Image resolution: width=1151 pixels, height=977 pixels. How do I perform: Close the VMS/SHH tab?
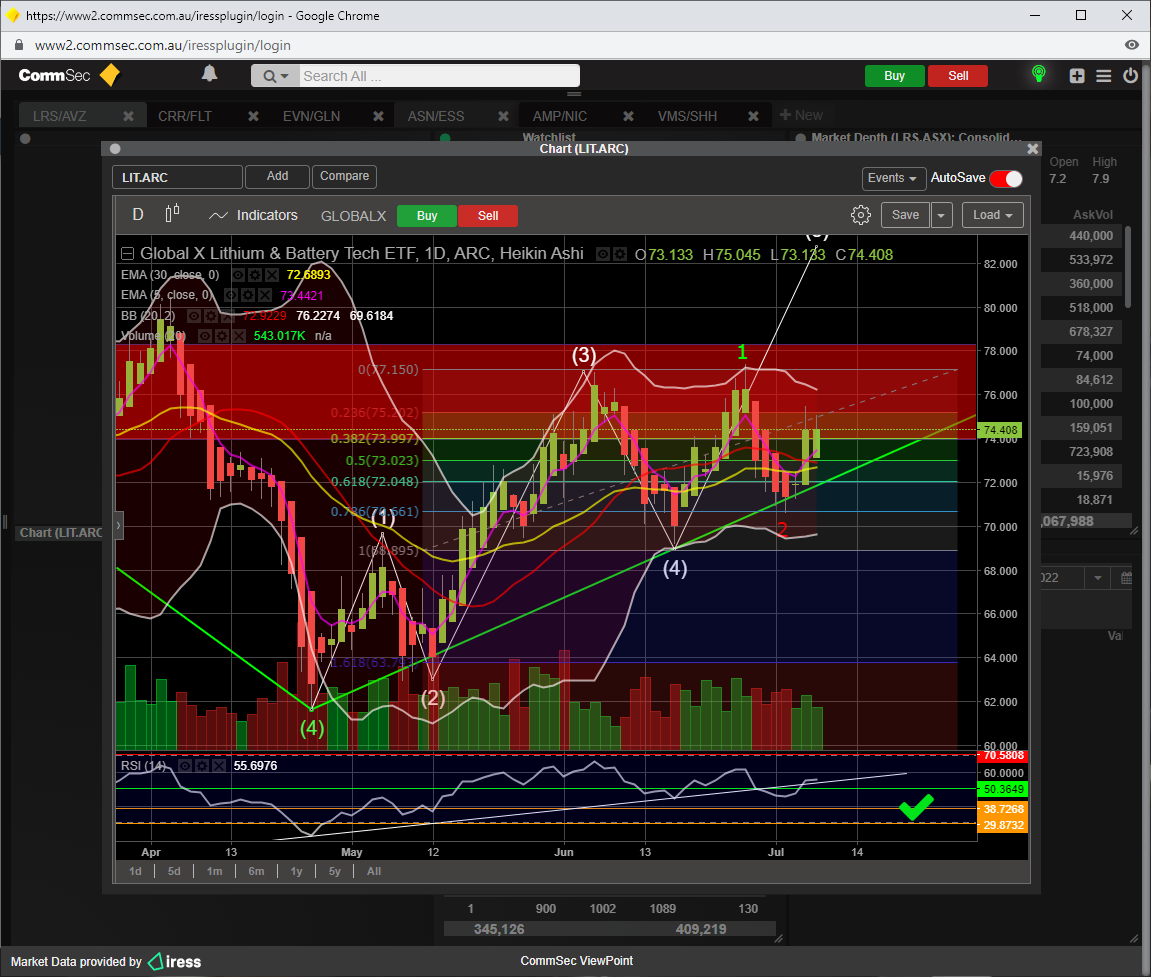[x=753, y=116]
